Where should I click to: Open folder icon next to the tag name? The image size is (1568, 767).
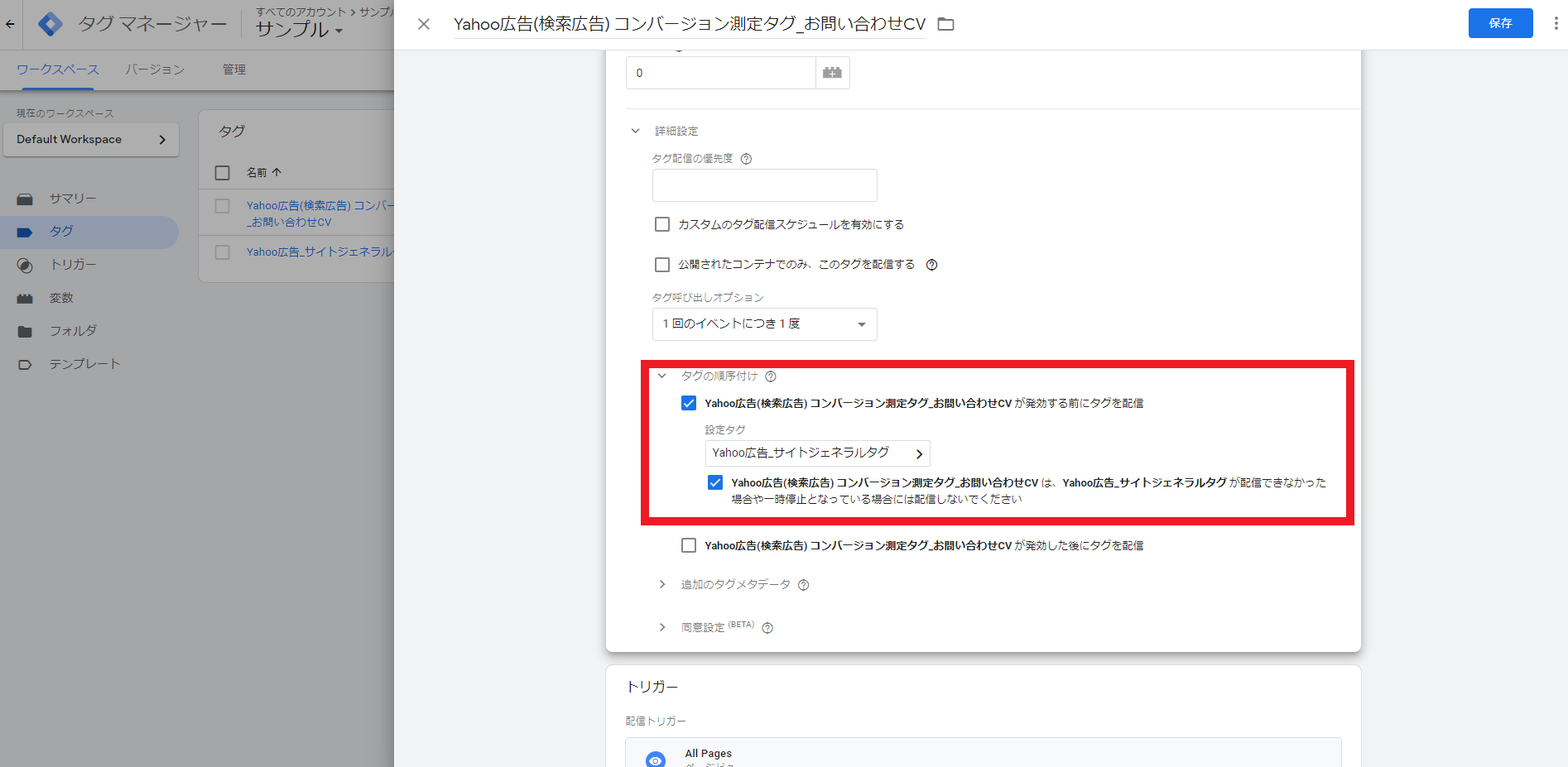point(945,24)
